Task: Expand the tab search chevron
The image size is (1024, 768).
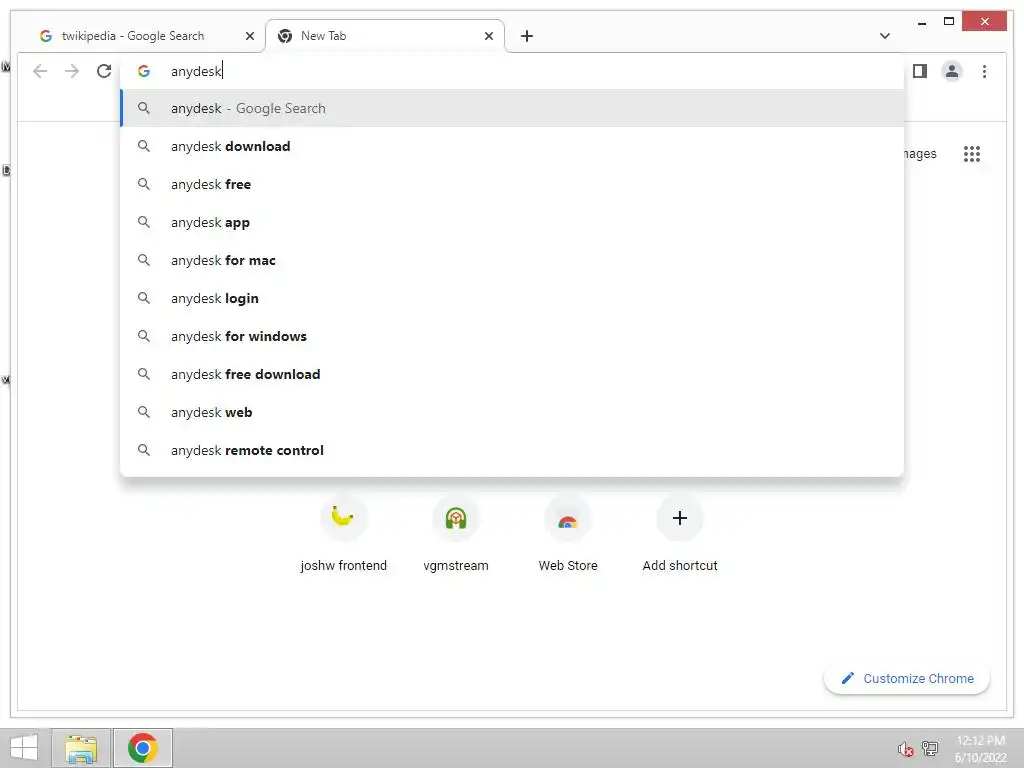Action: tap(885, 36)
